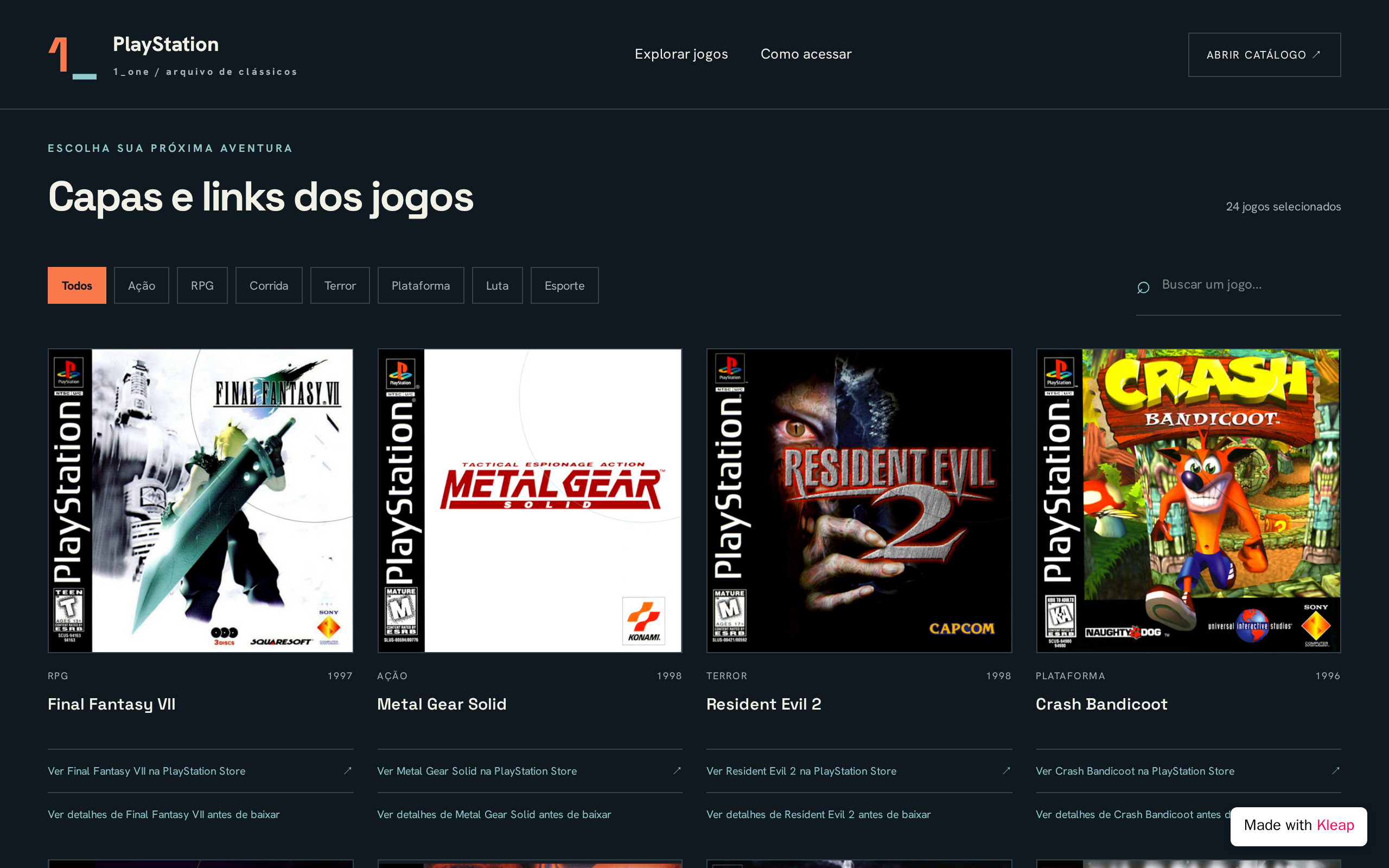Click the ESCOLHA SUA PRÓXIMA AVENTURA label
1389x868 pixels.
[x=170, y=148]
